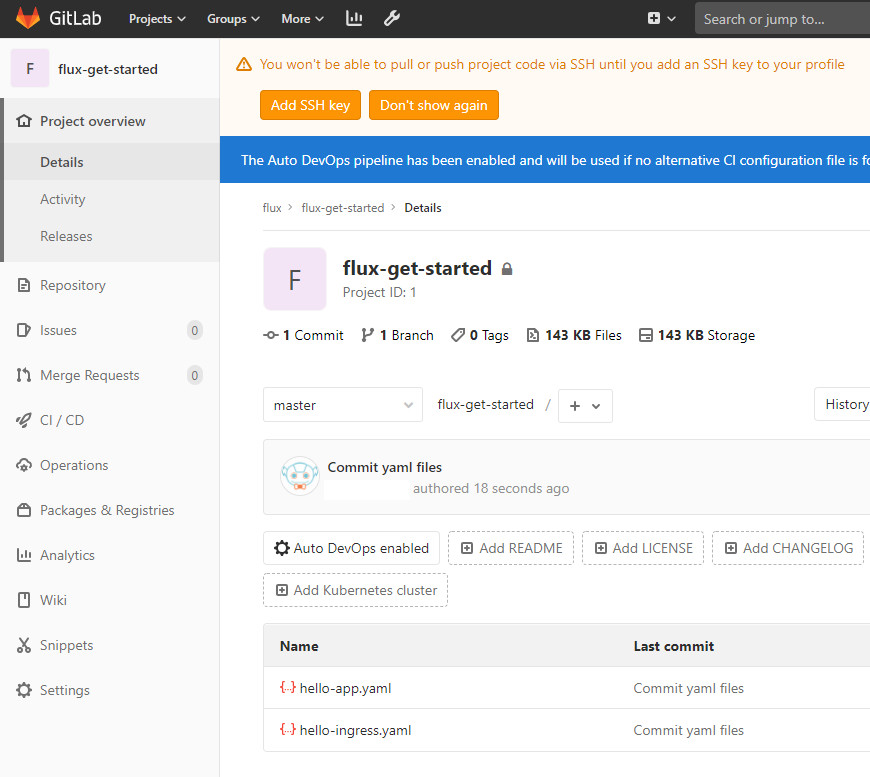Click the History button

pyautogui.click(x=843, y=404)
